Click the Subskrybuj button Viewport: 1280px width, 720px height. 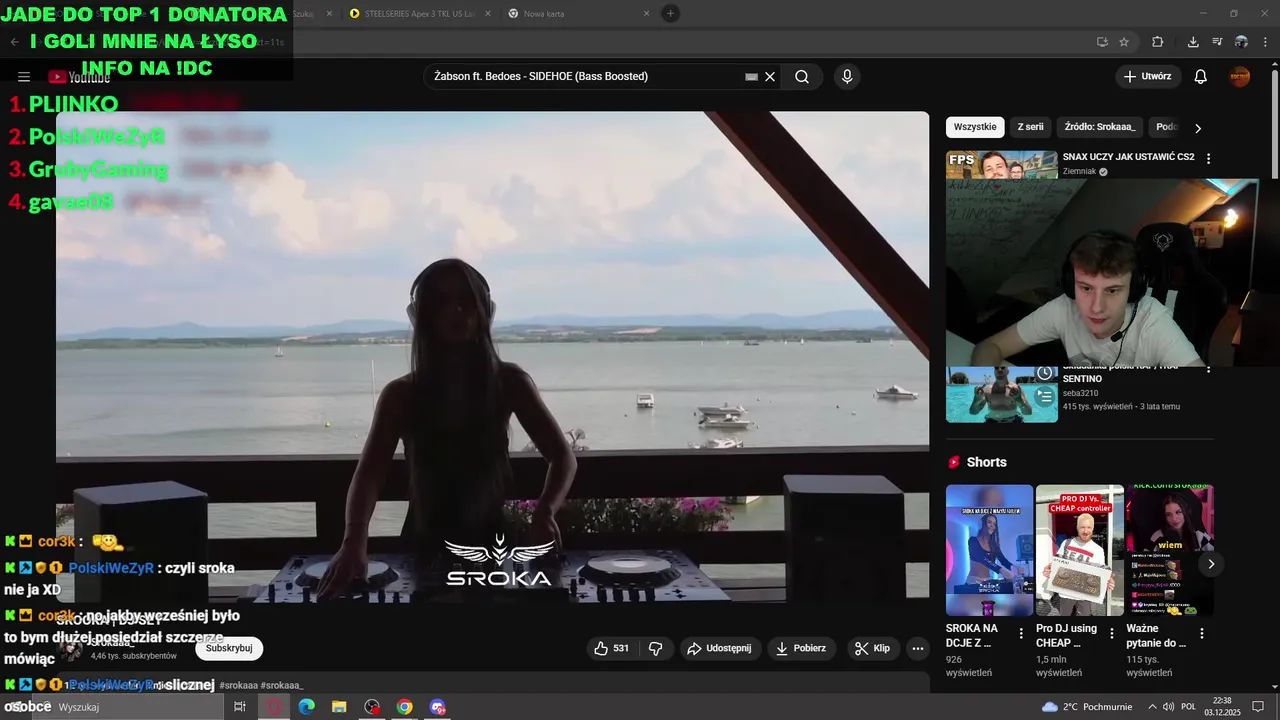(229, 648)
